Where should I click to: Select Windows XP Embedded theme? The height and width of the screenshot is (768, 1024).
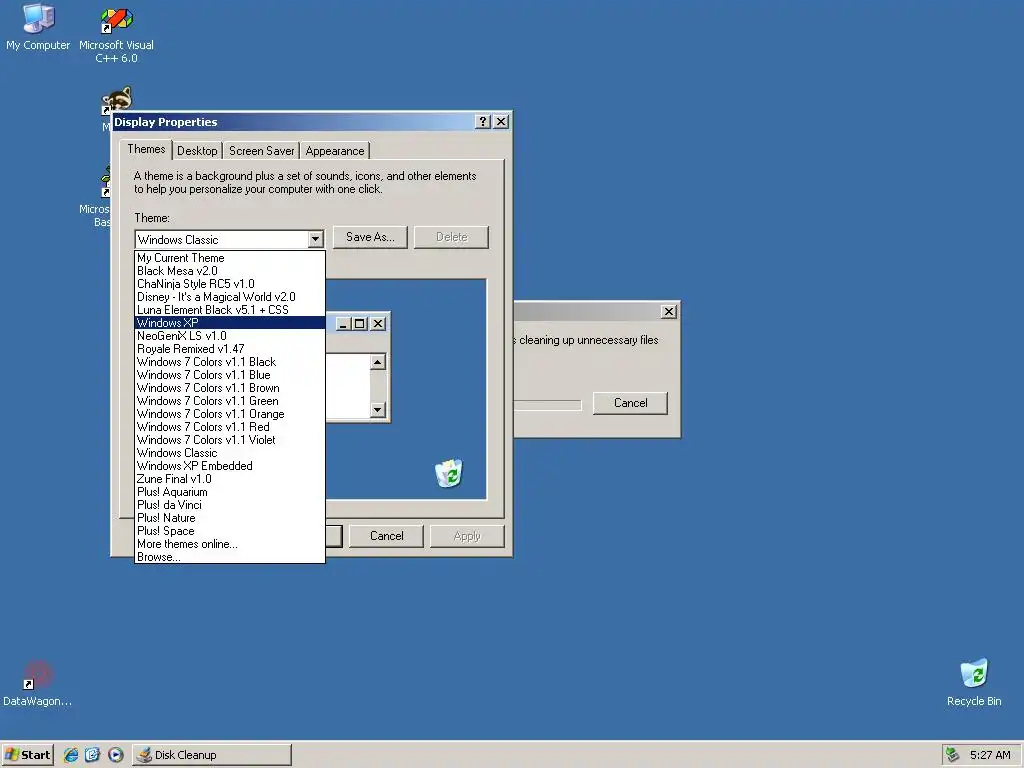click(230, 466)
